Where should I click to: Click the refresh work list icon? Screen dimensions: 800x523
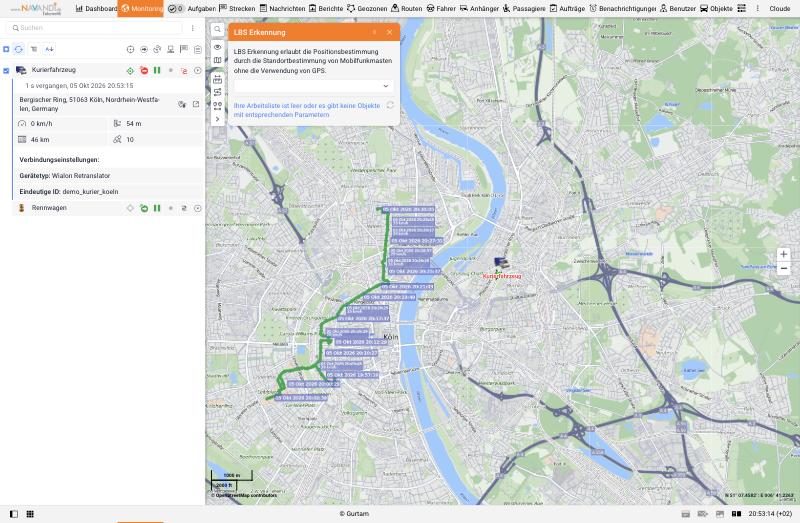19,49
